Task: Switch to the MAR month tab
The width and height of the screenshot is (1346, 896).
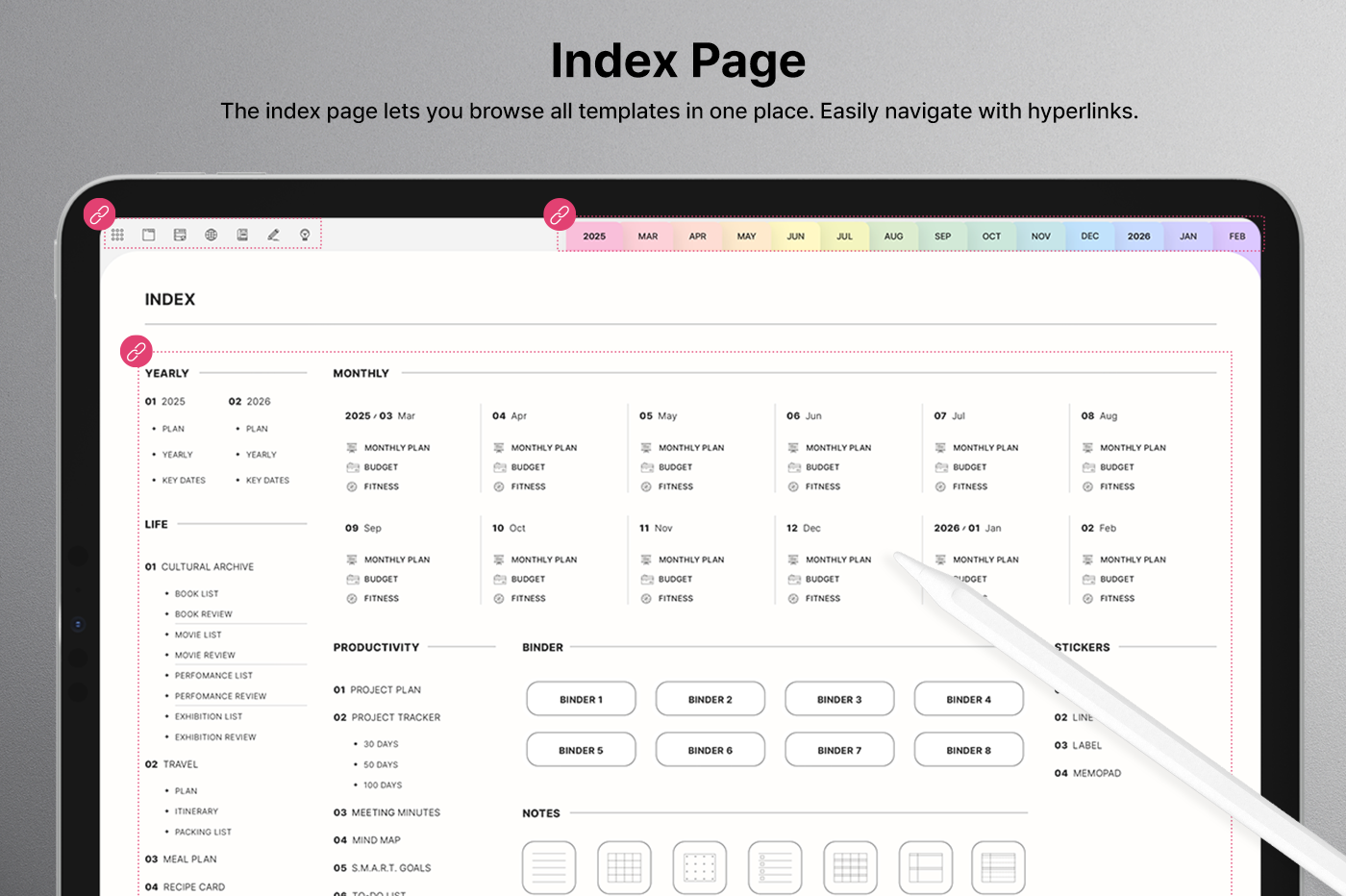Action: pos(648,236)
